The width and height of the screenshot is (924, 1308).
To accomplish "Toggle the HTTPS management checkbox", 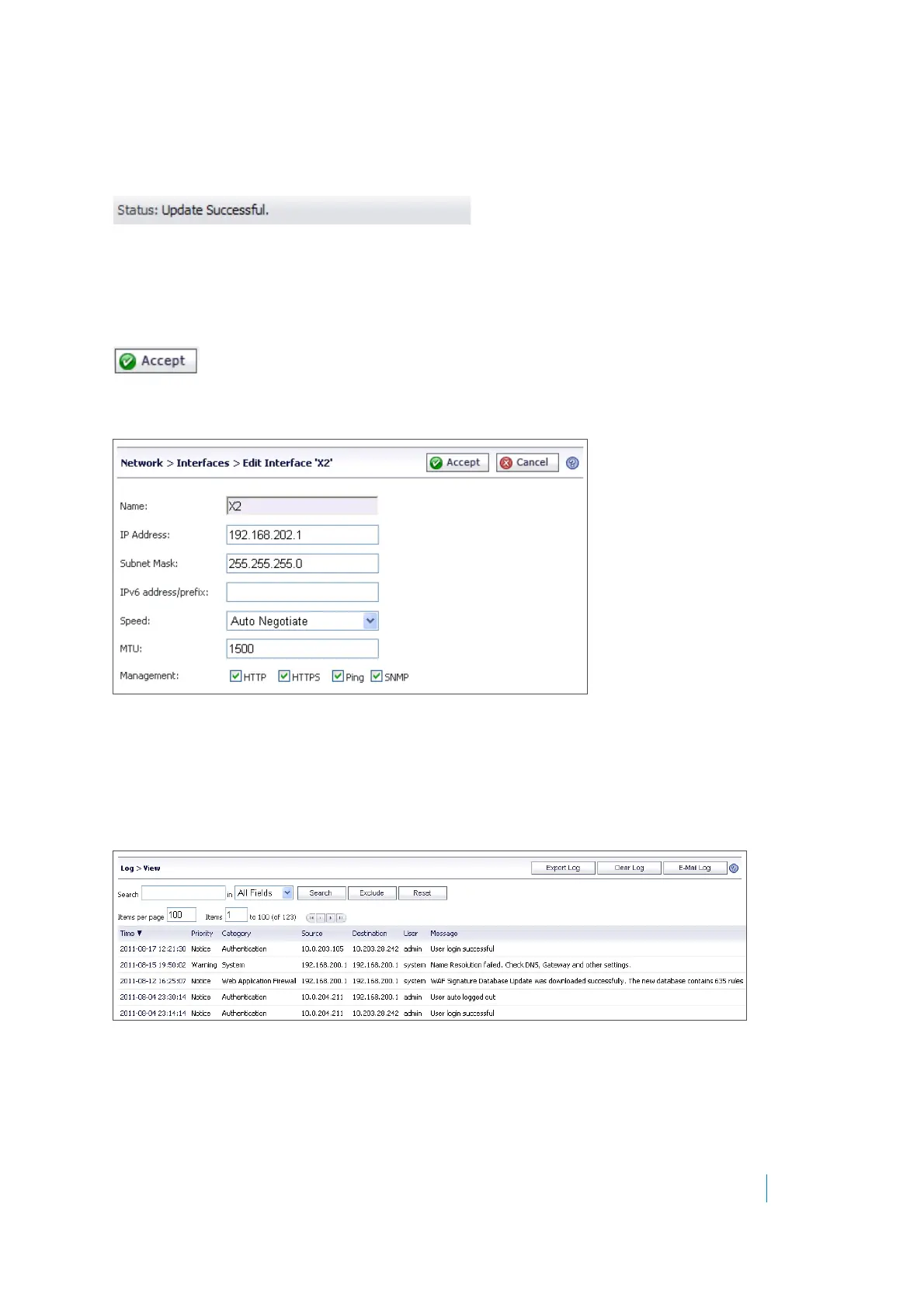I will (x=284, y=676).
